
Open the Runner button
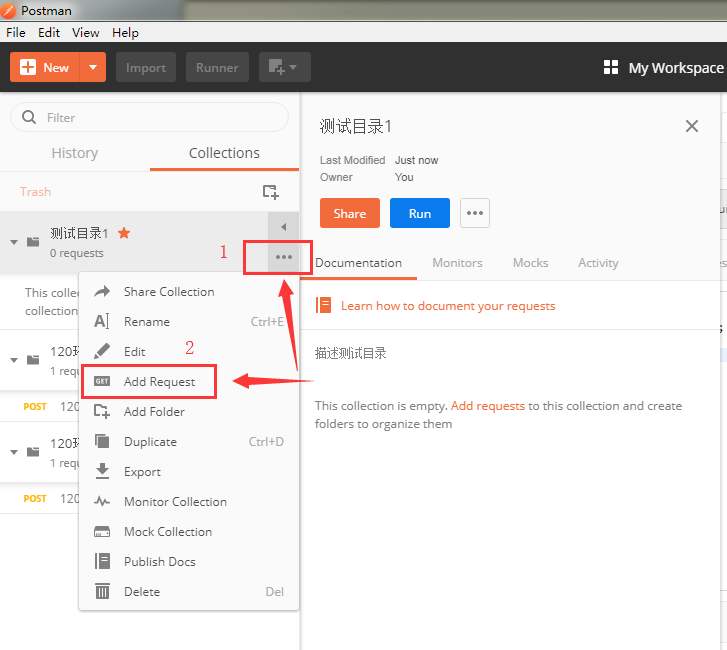[217, 67]
